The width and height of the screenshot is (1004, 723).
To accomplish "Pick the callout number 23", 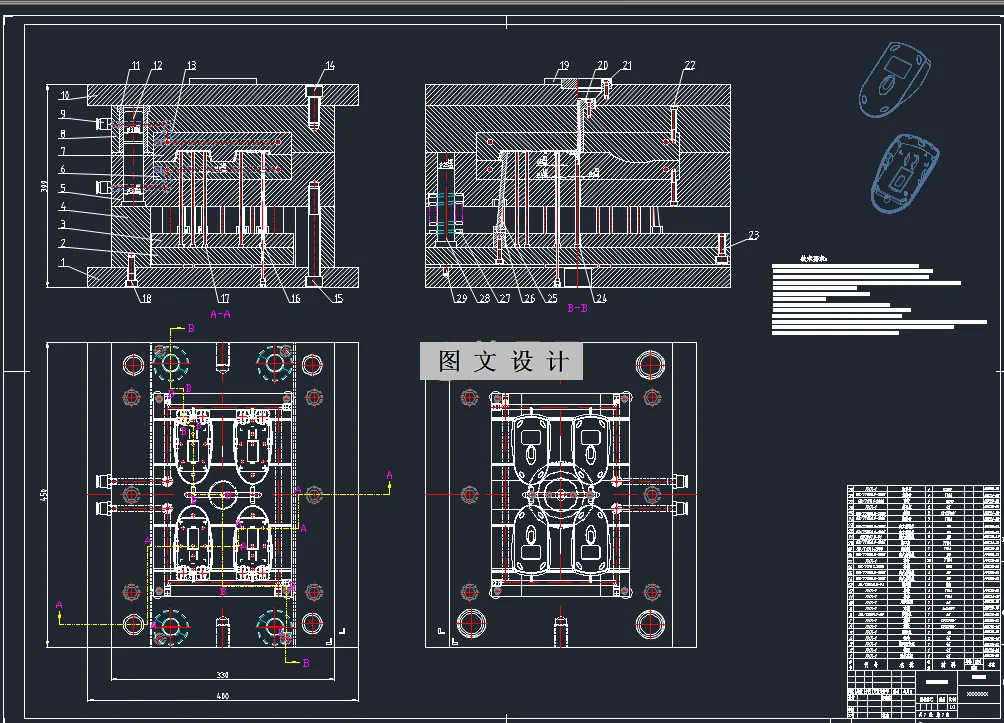I will pyautogui.click(x=754, y=236).
